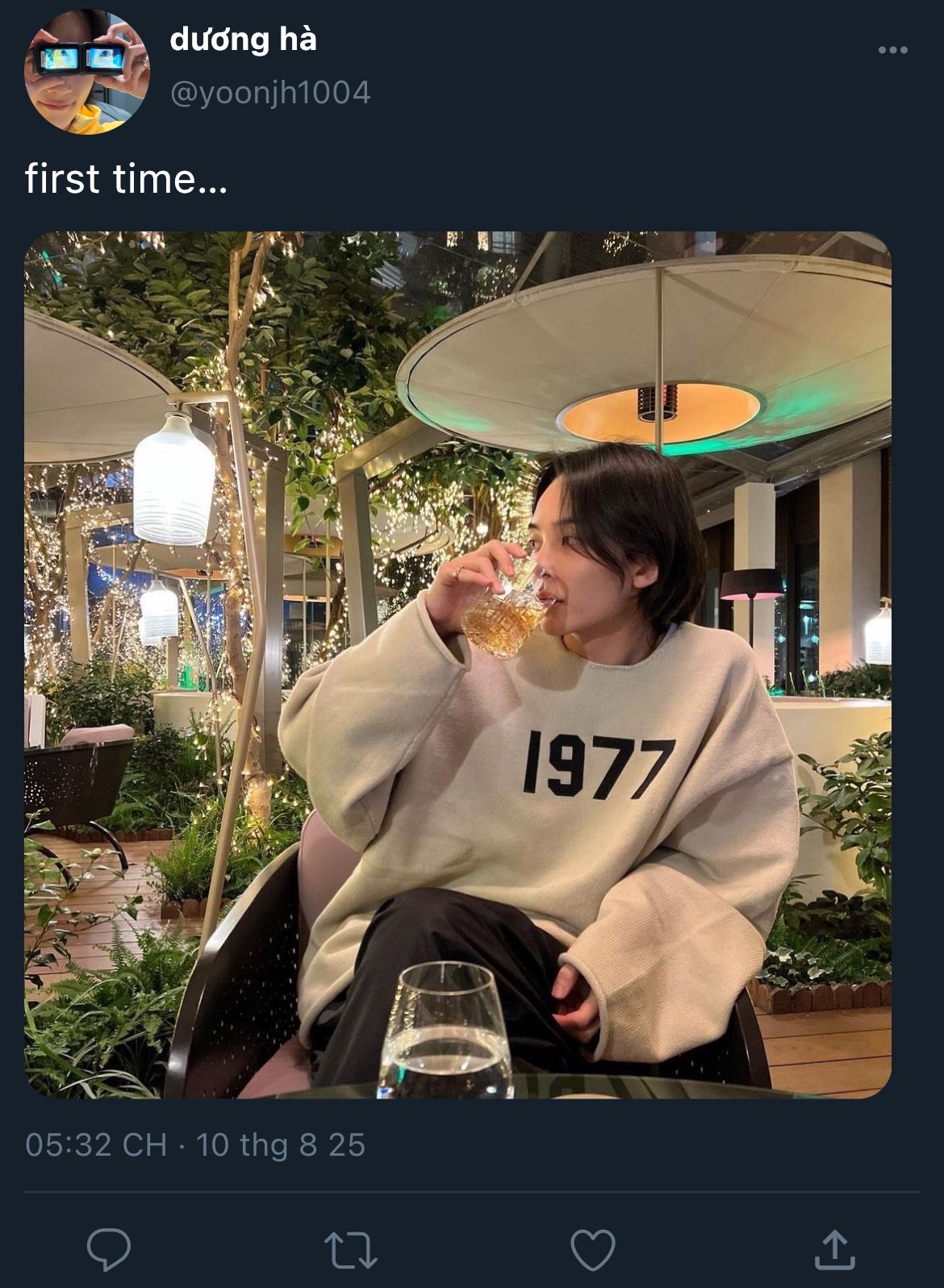Retweet this post using the arrows icon
Viewport: 944px width, 1288px height.
(350, 1250)
